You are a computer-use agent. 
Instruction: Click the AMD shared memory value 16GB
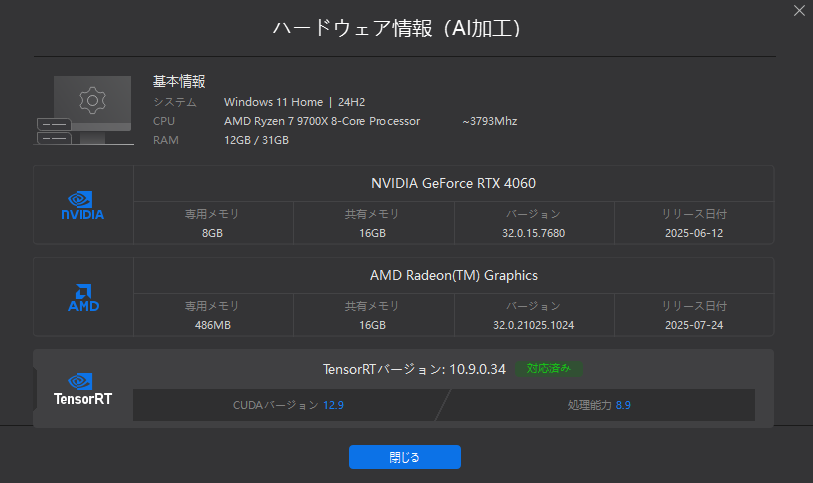pyautogui.click(x=372, y=325)
